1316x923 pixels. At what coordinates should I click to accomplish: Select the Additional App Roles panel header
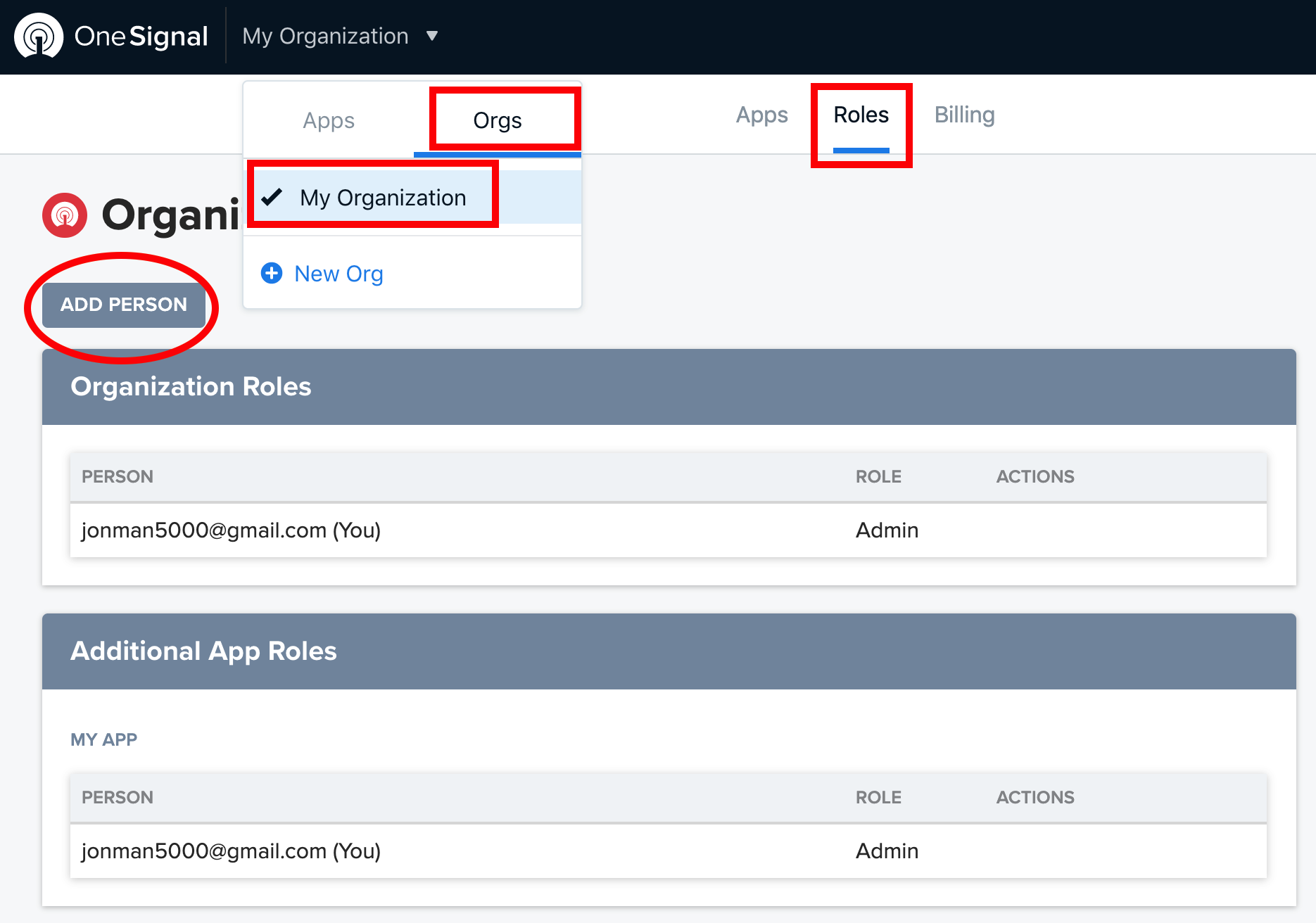click(669, 651)
